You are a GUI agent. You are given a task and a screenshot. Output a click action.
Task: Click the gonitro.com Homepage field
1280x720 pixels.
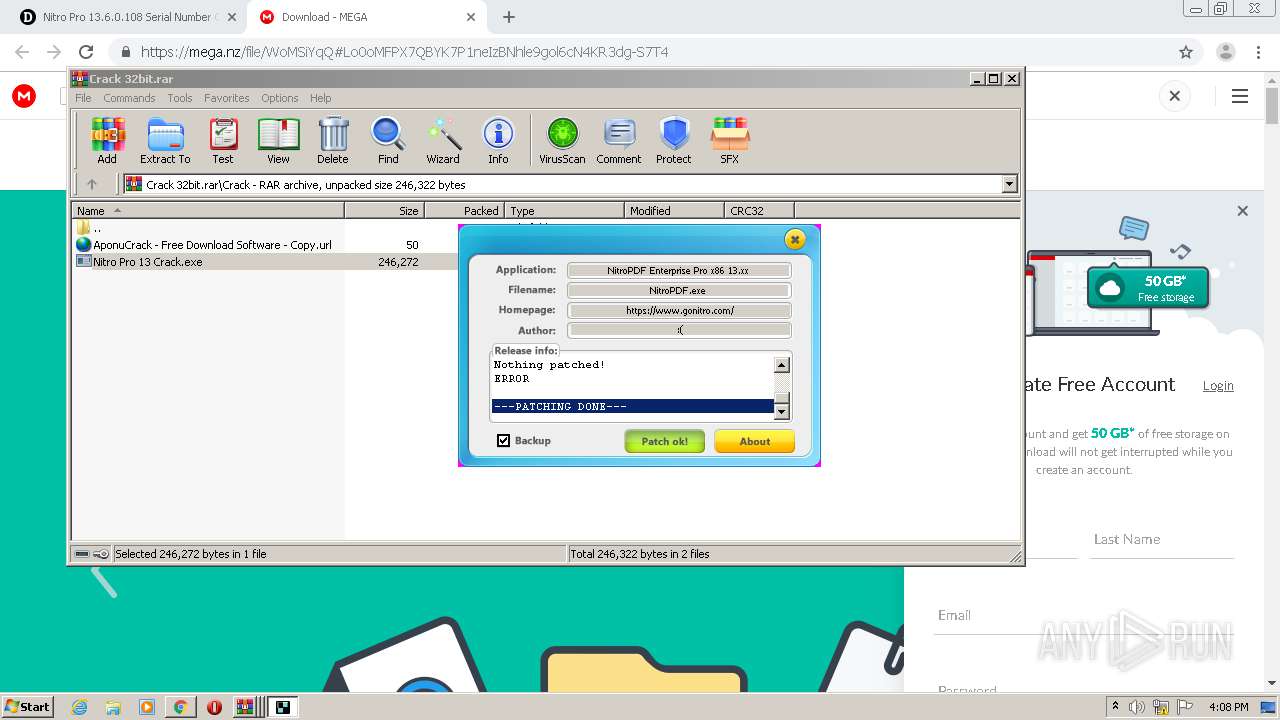pyautogui.click(x=680, y=311)
